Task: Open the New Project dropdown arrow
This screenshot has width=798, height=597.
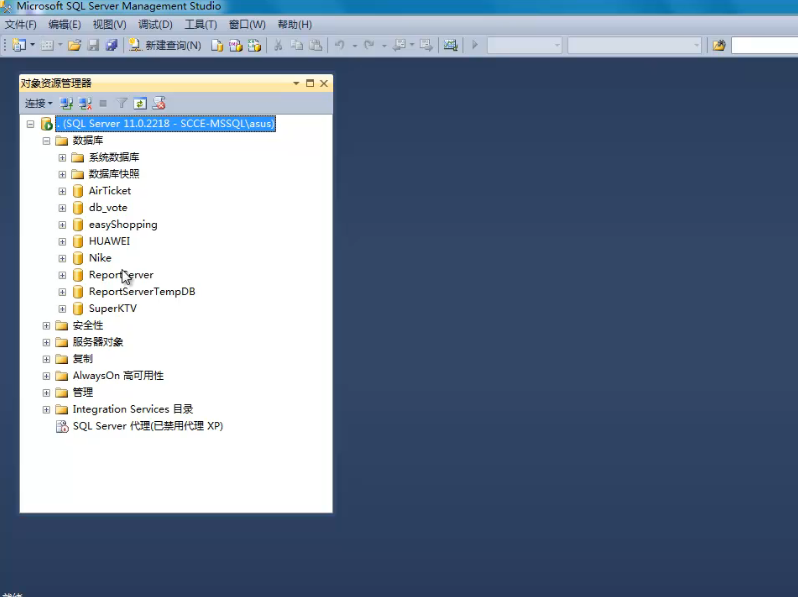Action: [x=33, y=45]
